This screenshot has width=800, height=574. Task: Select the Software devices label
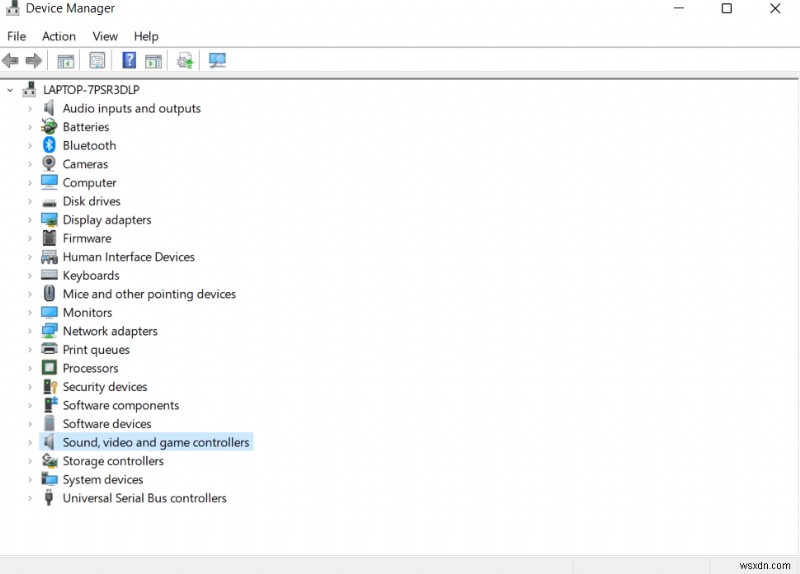tap(107, 423)
